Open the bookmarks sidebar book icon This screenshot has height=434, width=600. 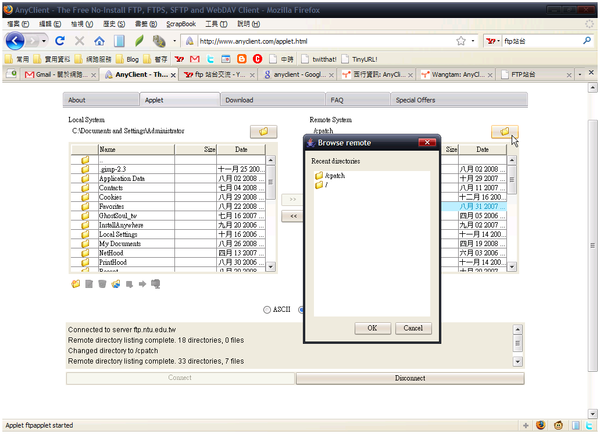(x=119, y=41)
